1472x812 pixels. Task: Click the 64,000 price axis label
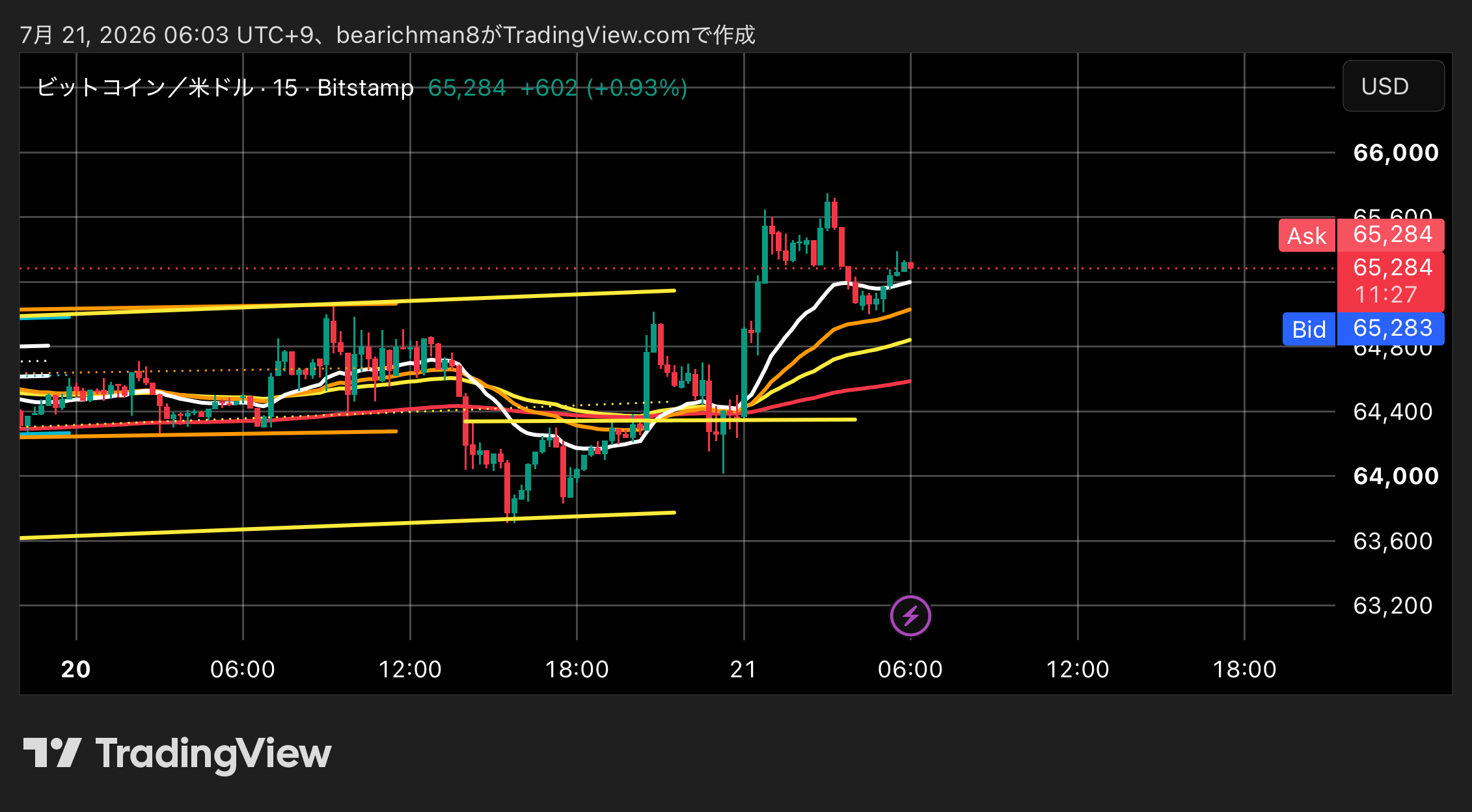pyautogui.click(x=1396, y=476)
